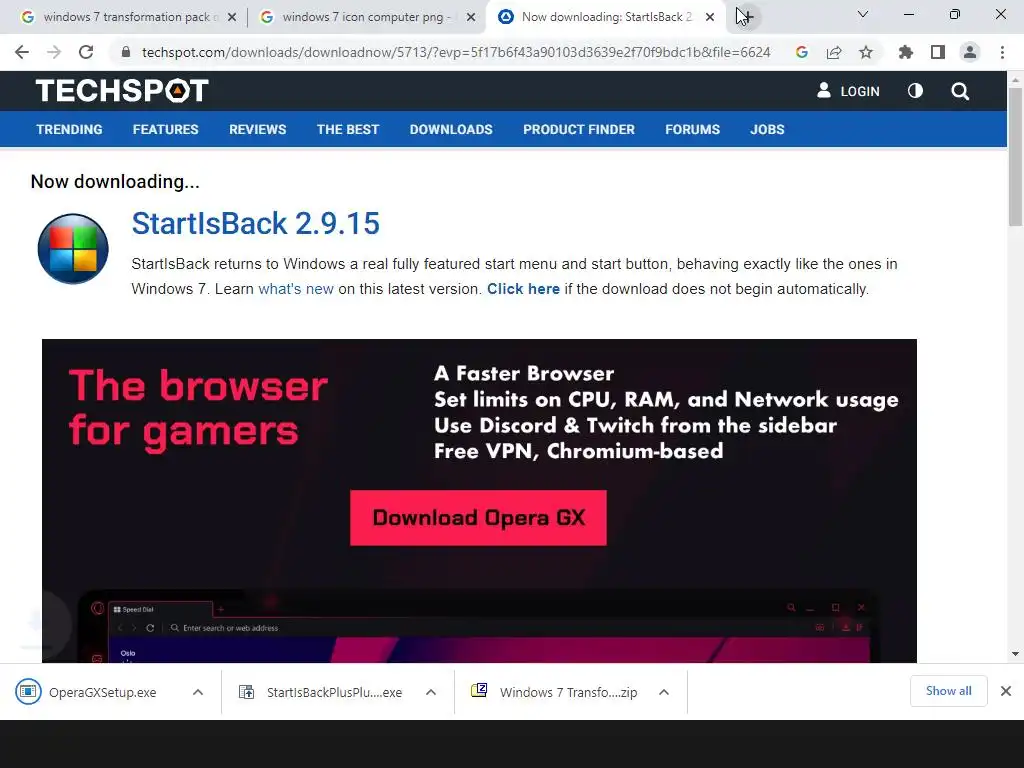The width and height of the screenshot is (1024, 768).
Task: Open the JOBS menu
Action: tap(767, 129)
